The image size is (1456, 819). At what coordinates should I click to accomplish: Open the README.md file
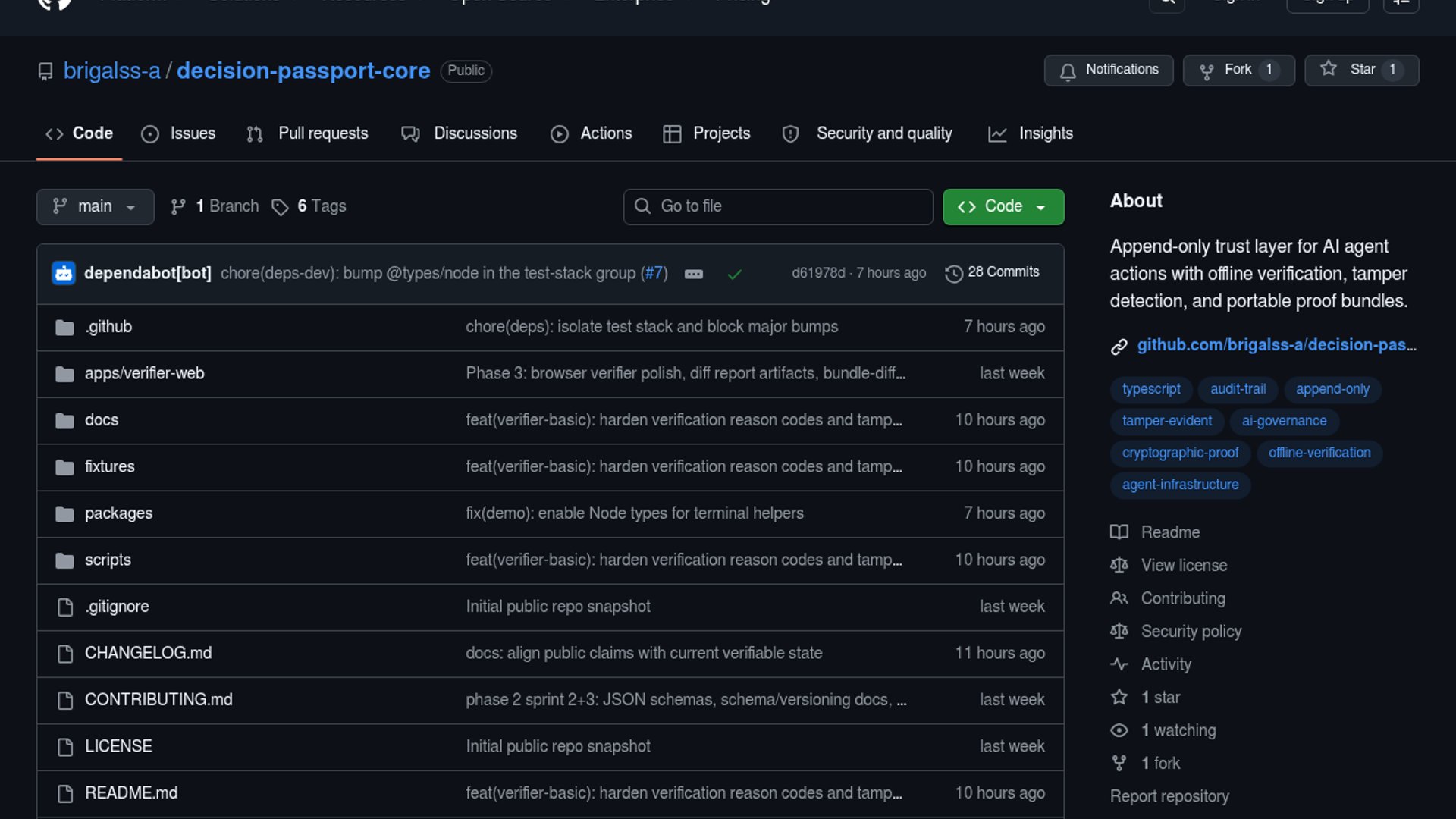coord(131,792)
